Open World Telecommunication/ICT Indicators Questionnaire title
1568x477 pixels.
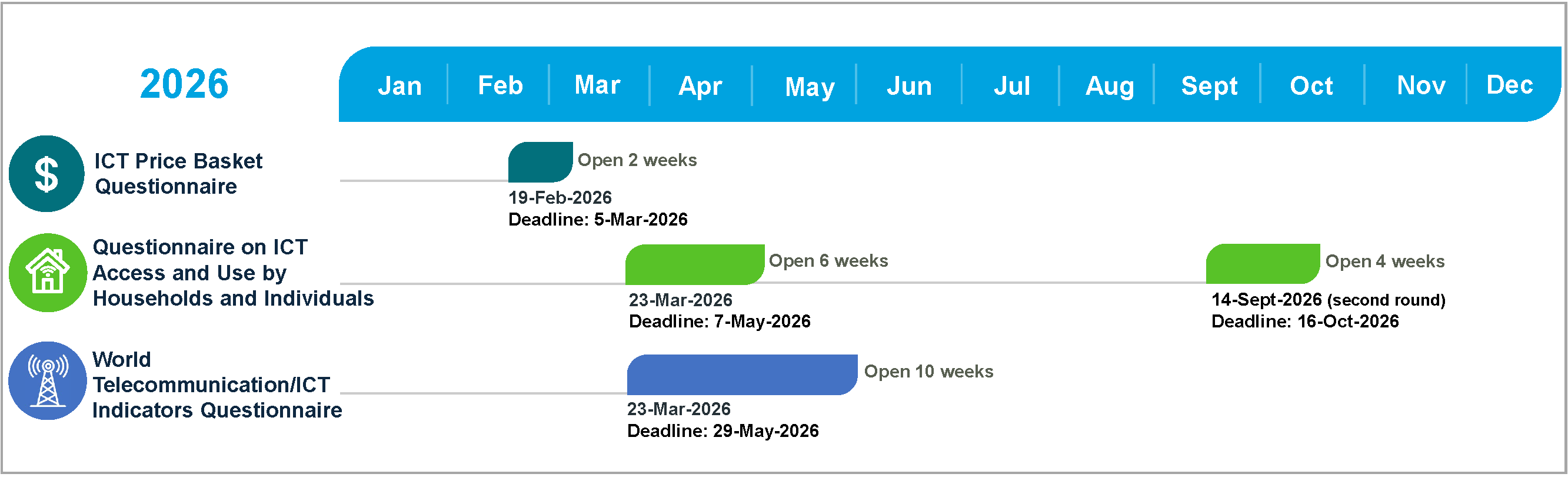click(x=217, y=385)
